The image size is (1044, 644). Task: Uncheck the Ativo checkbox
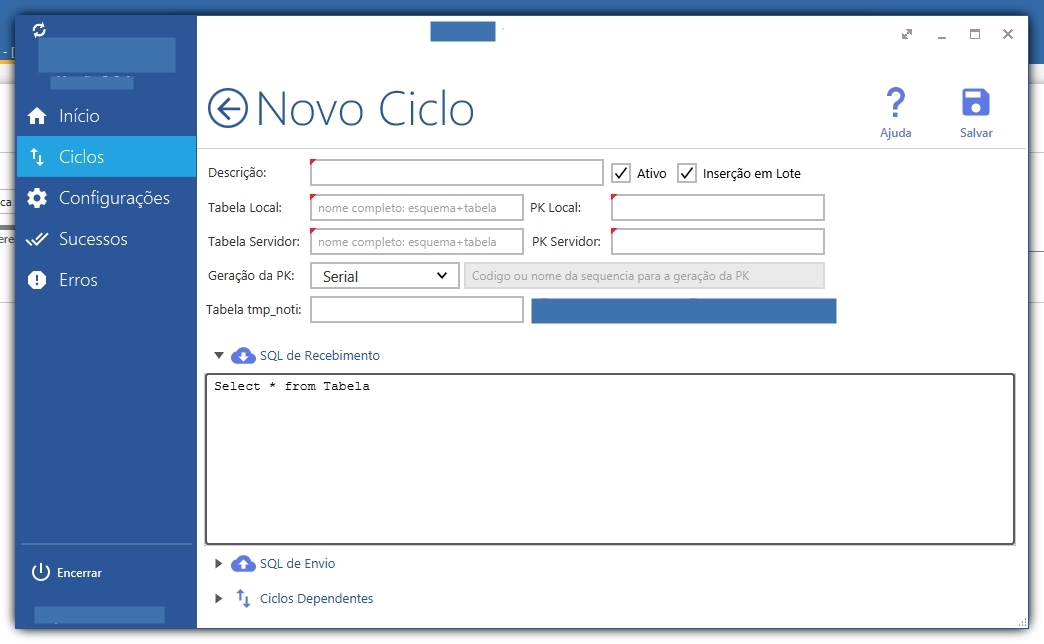point(621,173)
